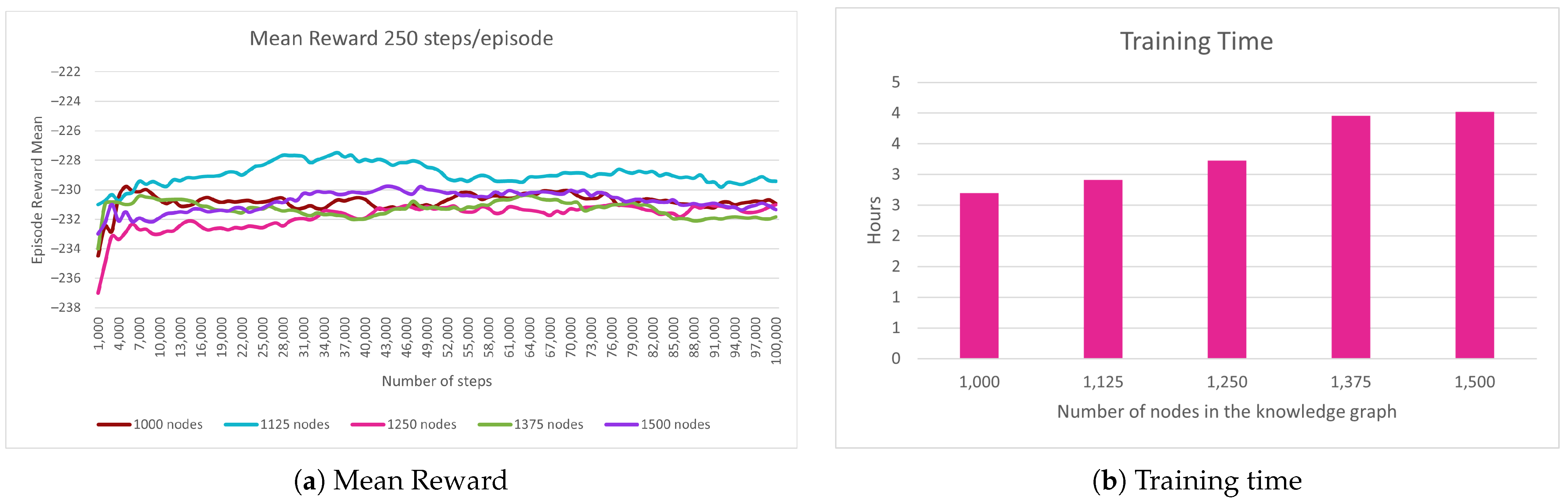Click the 100,000 x-axis tick label
Viewport: 1568px width, 503px height.
[776, 340]
